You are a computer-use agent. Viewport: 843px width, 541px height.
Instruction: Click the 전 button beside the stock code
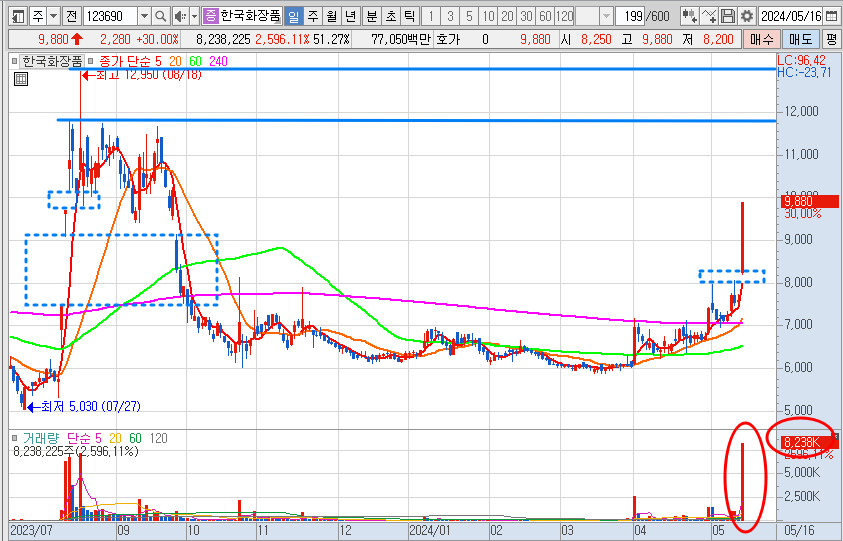(72, 16)
